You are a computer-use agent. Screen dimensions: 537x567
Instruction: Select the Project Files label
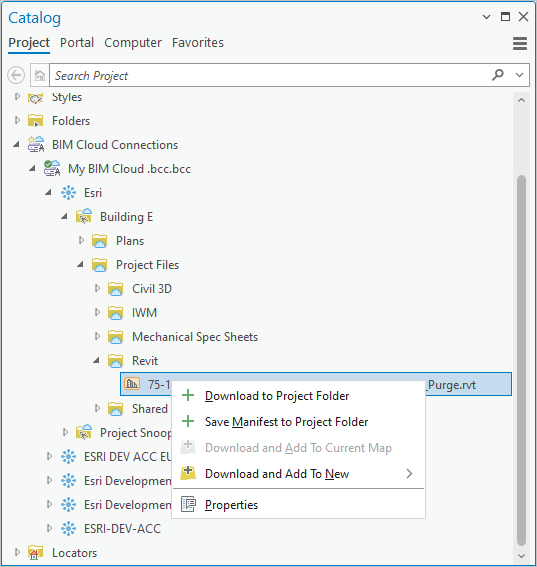pos(147,265)
